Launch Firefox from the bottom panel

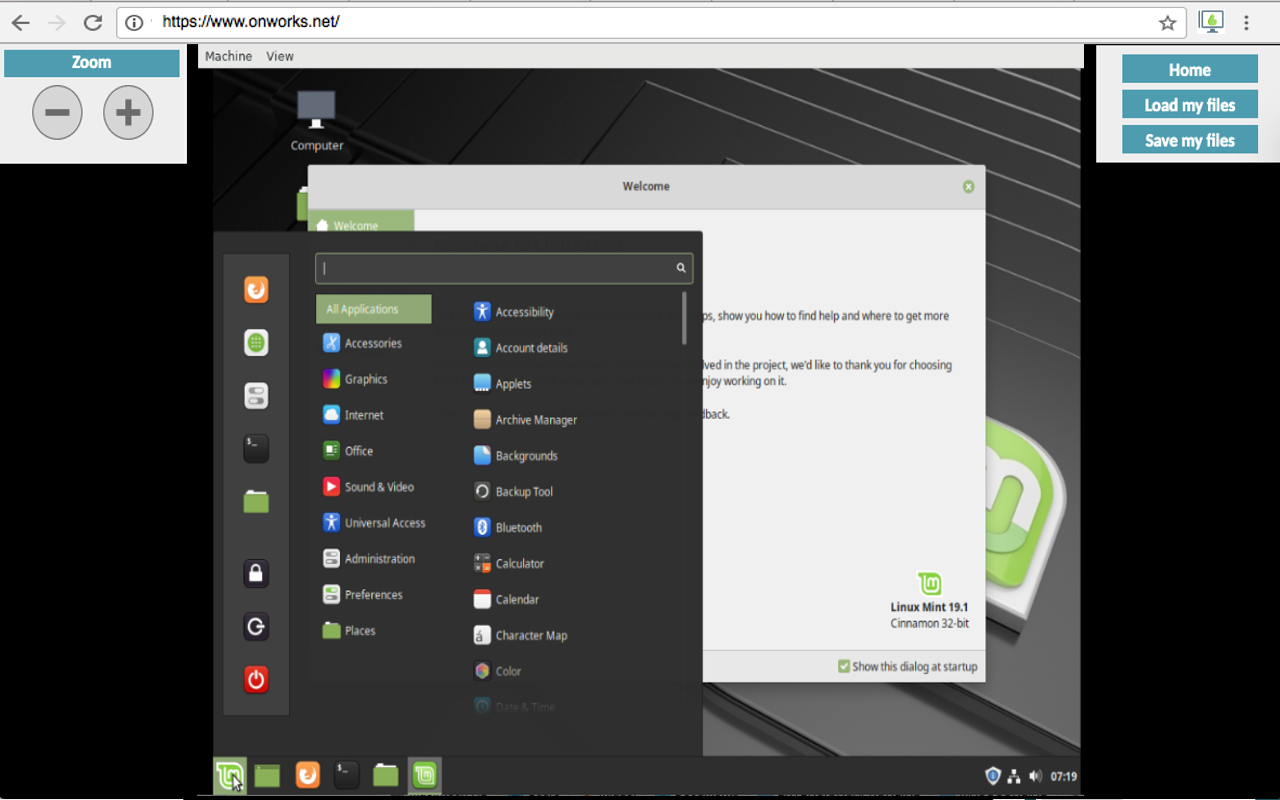coord(307,775)
